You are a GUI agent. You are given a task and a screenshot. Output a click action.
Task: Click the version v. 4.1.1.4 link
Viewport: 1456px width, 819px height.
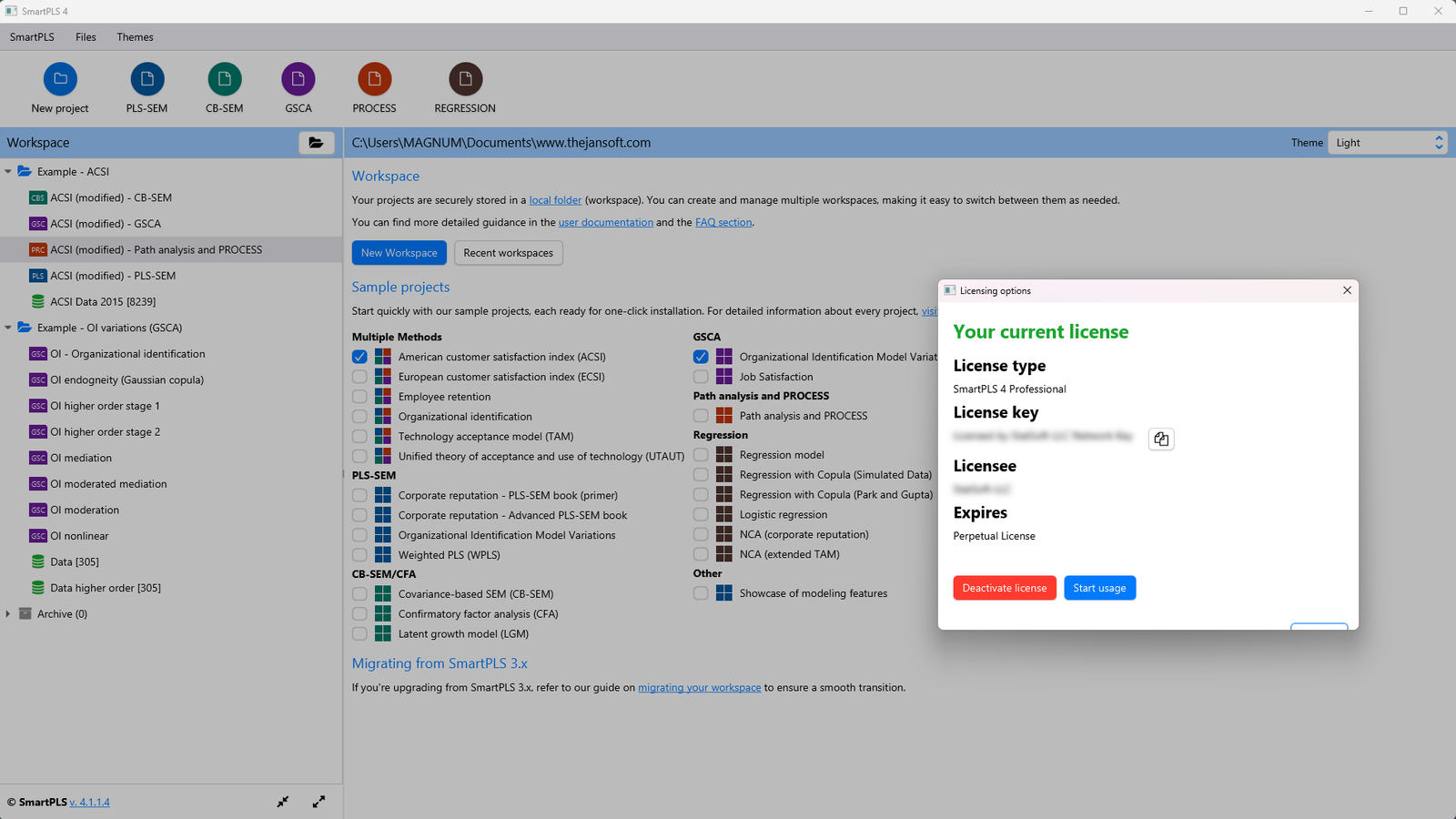[x=89, y=803]
